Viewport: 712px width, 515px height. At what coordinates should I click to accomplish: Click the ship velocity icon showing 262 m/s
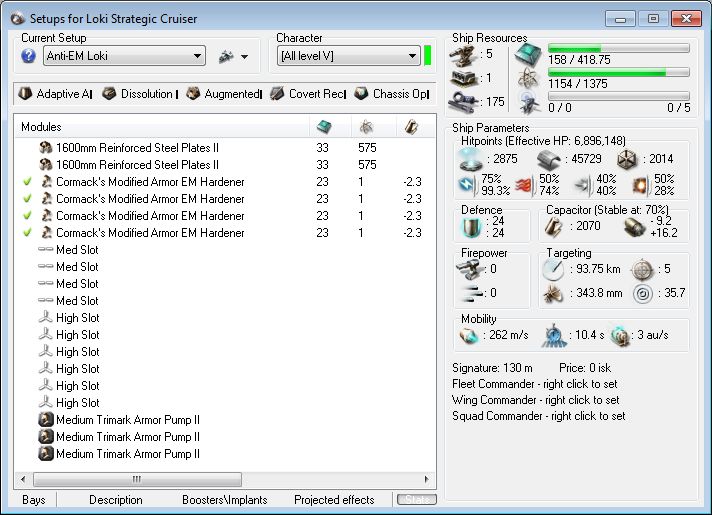[x=469, y=336]
